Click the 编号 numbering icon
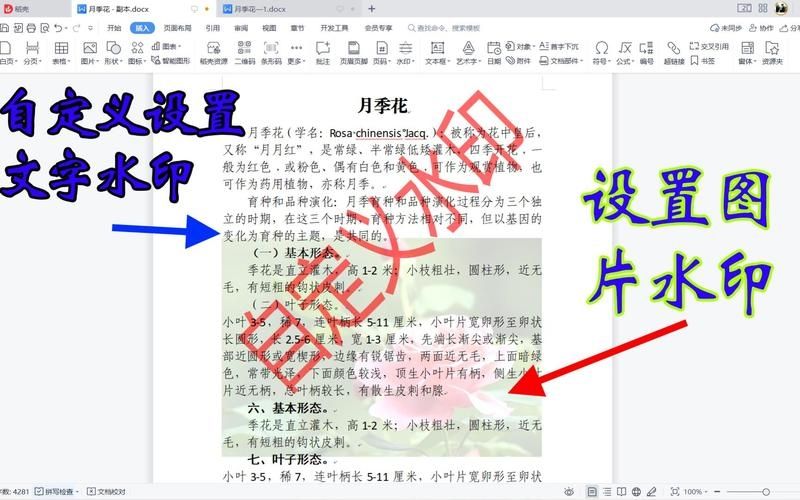This screenshot has width=800, height=500. coord(646,54)
